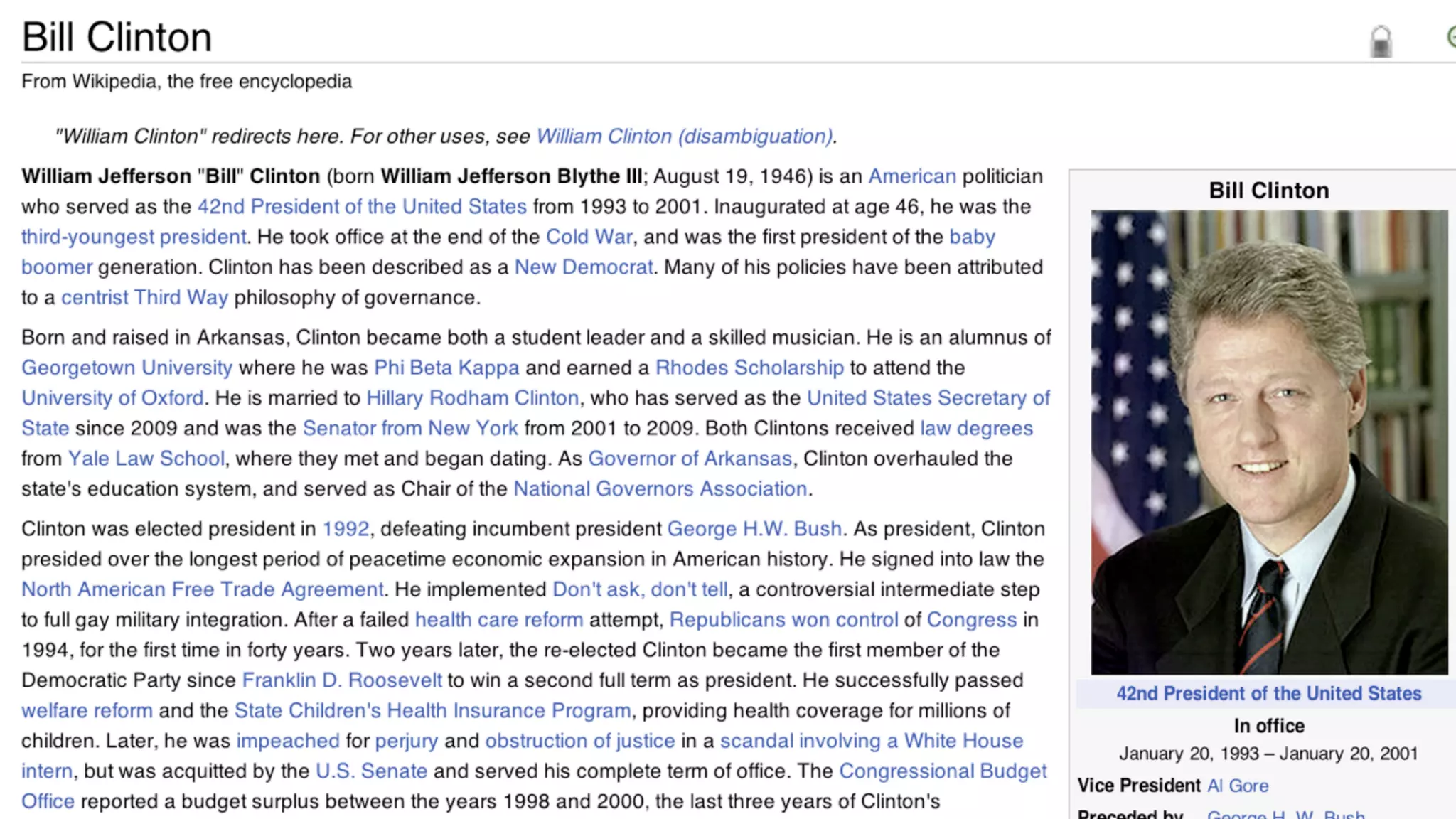Open Governor of Arkansas link

[689, 459]
